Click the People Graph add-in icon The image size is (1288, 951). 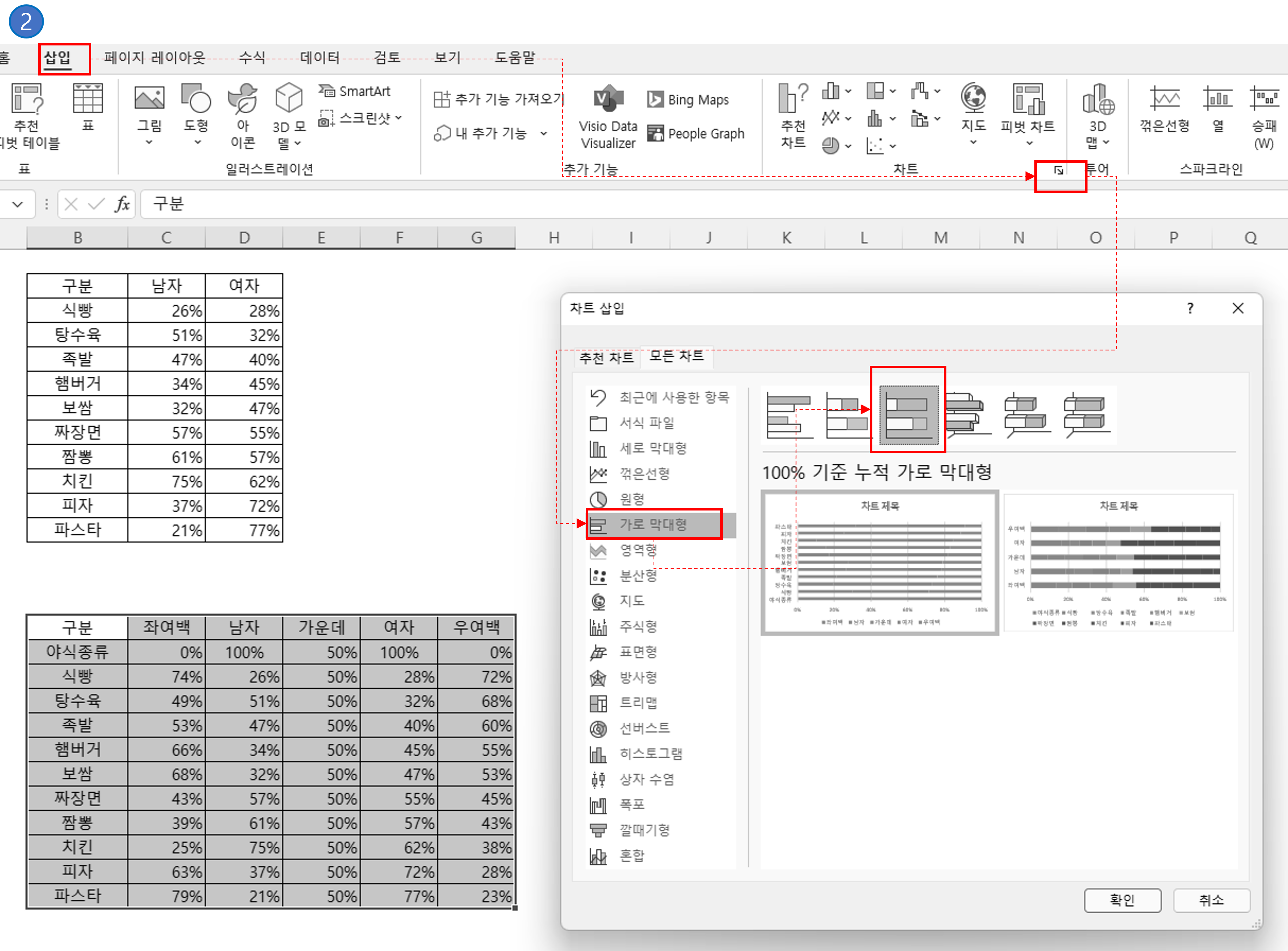[656, 133]
